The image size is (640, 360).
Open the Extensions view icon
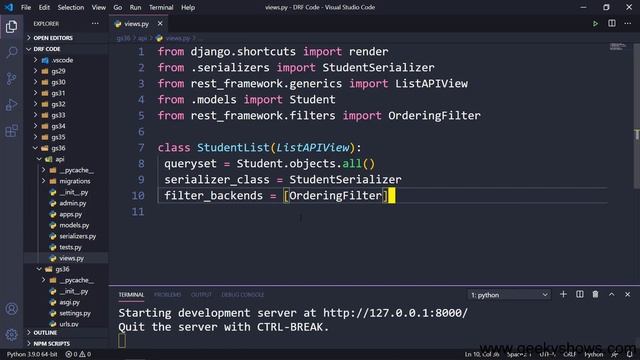[x=11, y=131]
